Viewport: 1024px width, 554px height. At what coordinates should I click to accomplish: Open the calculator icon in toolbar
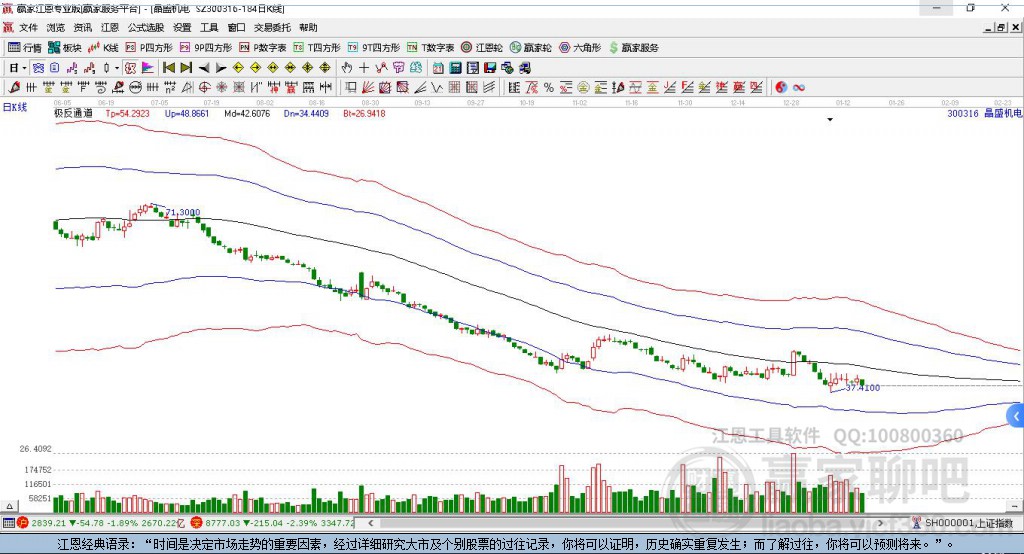[x=455, y=68]
